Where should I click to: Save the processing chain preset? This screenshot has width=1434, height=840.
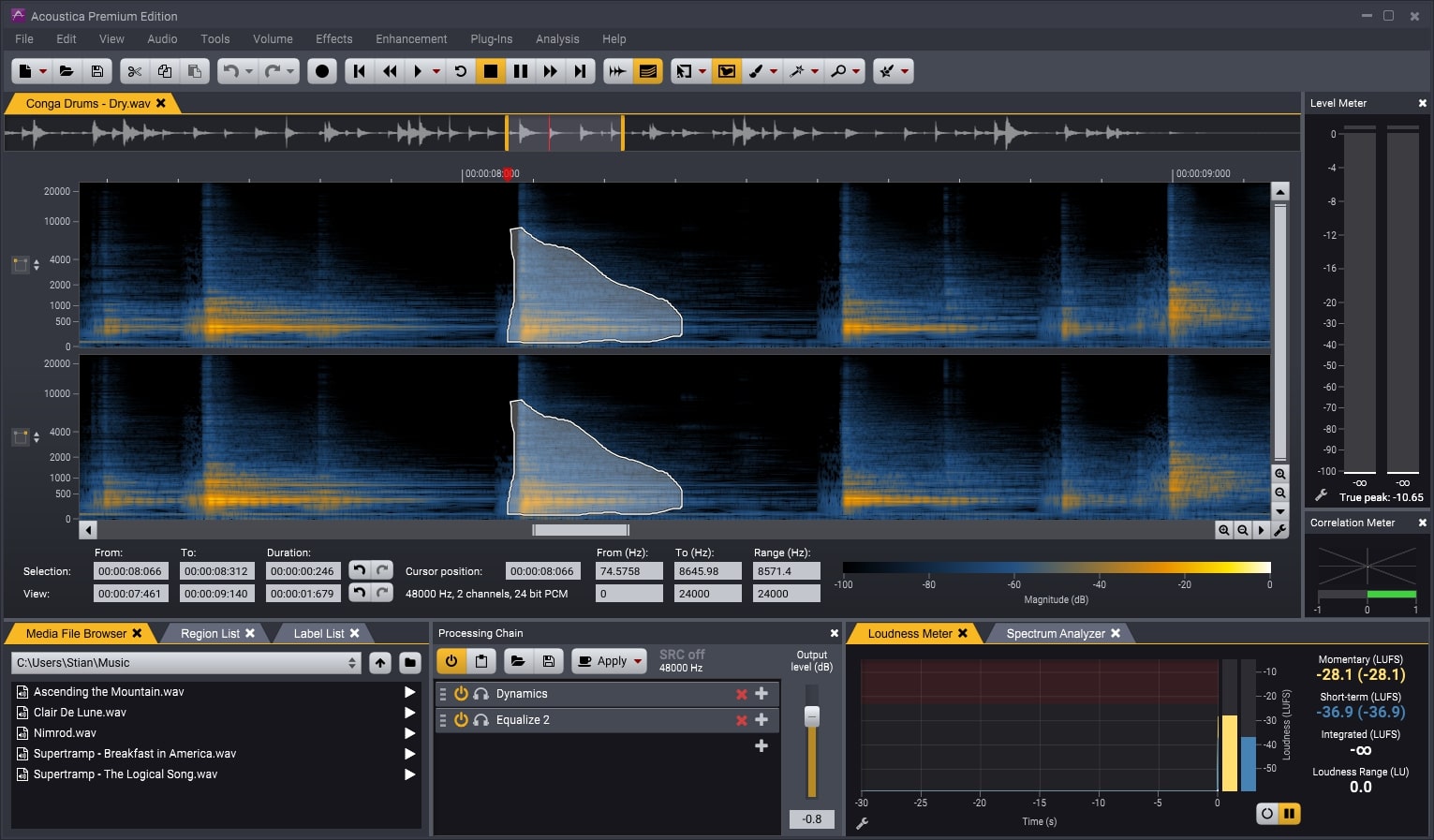(x=548, y=660)
